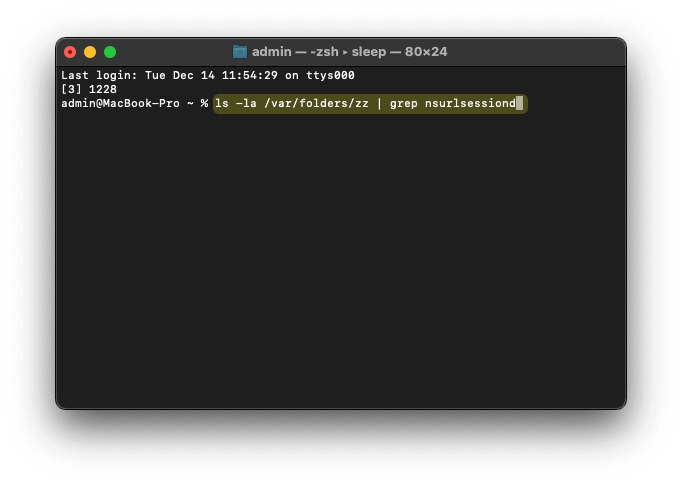Click the folder proxy icon in title bar
The image size is (682, 483).
240,52
